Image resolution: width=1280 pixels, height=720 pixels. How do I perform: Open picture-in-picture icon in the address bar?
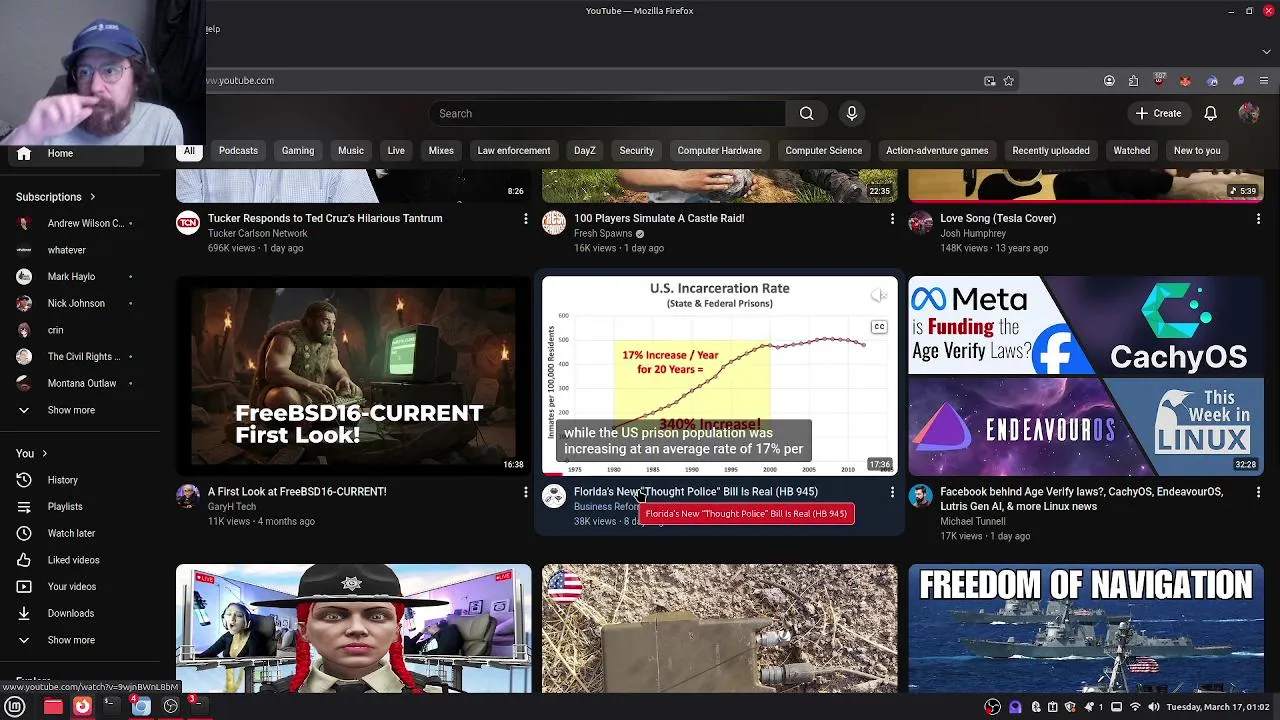coord(989,81)
